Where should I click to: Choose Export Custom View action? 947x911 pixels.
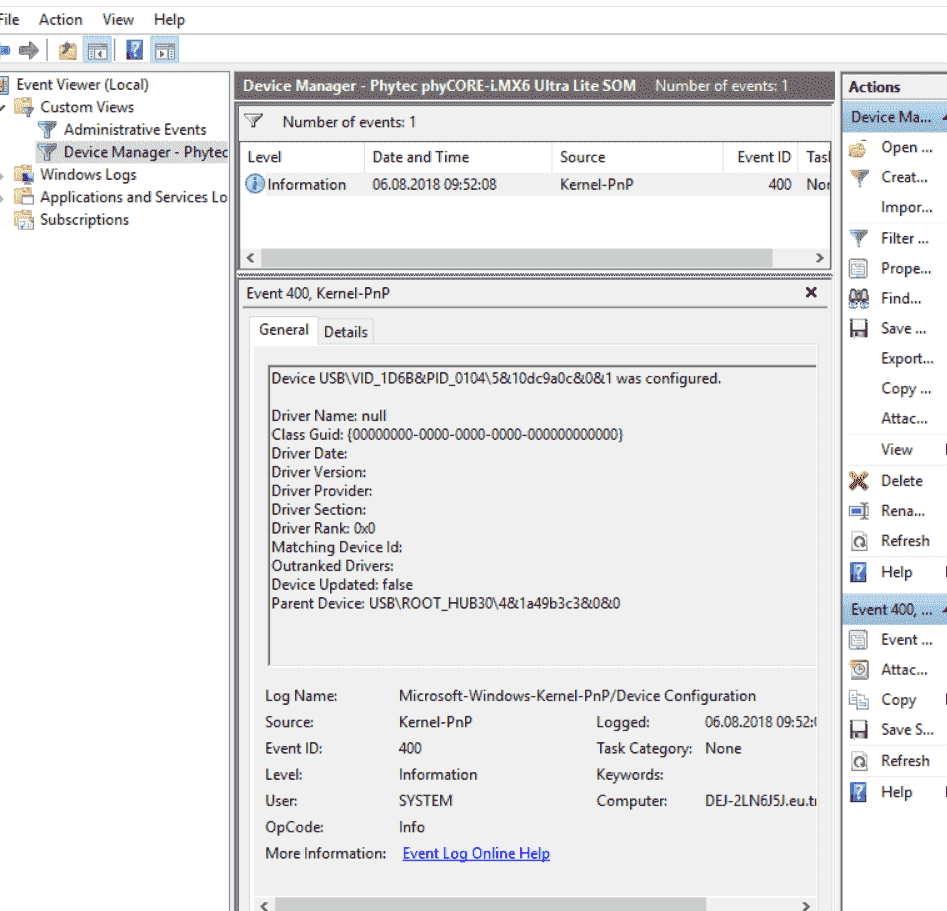coord(907,358)
